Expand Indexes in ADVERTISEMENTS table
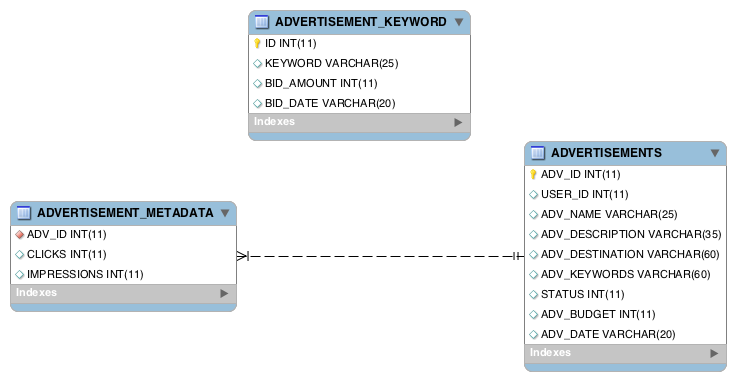Image resolution: width=736 pixels, height=381 pixels. point(714,353)
